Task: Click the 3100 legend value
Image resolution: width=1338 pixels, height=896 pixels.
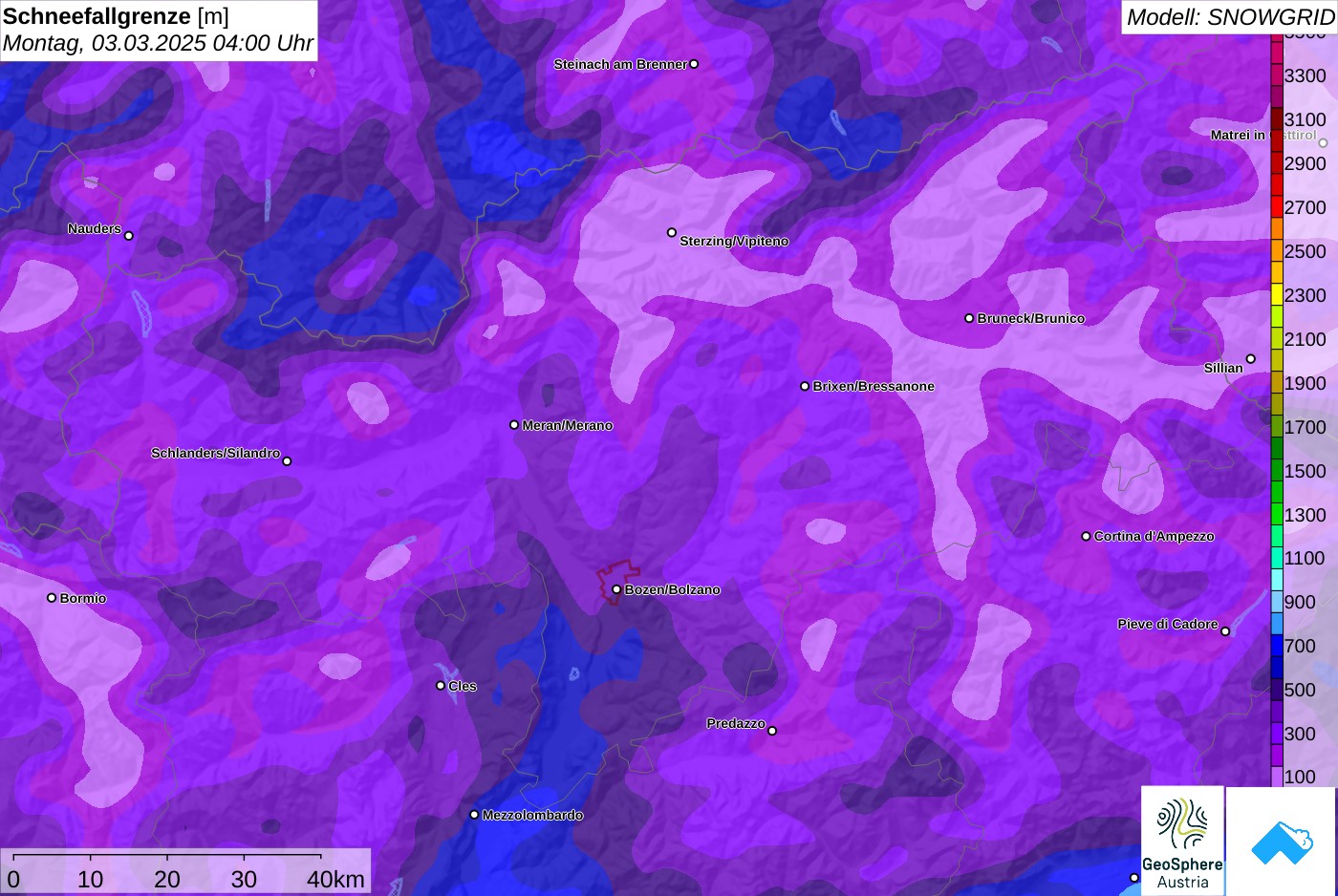Action: click(x=1306, y=119)
